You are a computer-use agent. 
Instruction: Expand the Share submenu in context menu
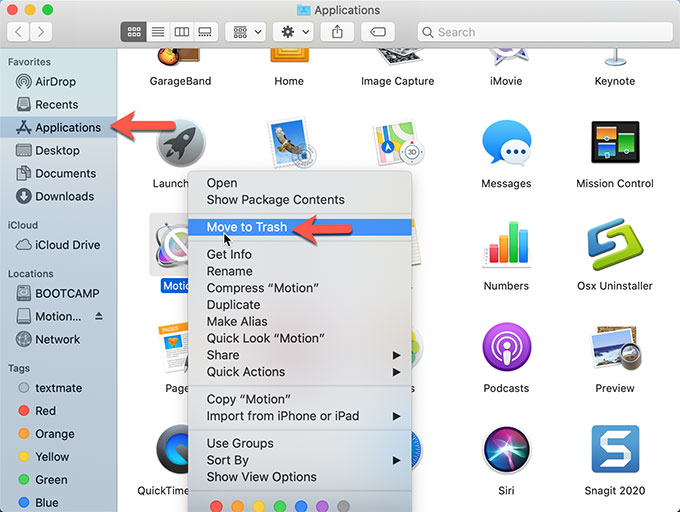coord(300,355)
